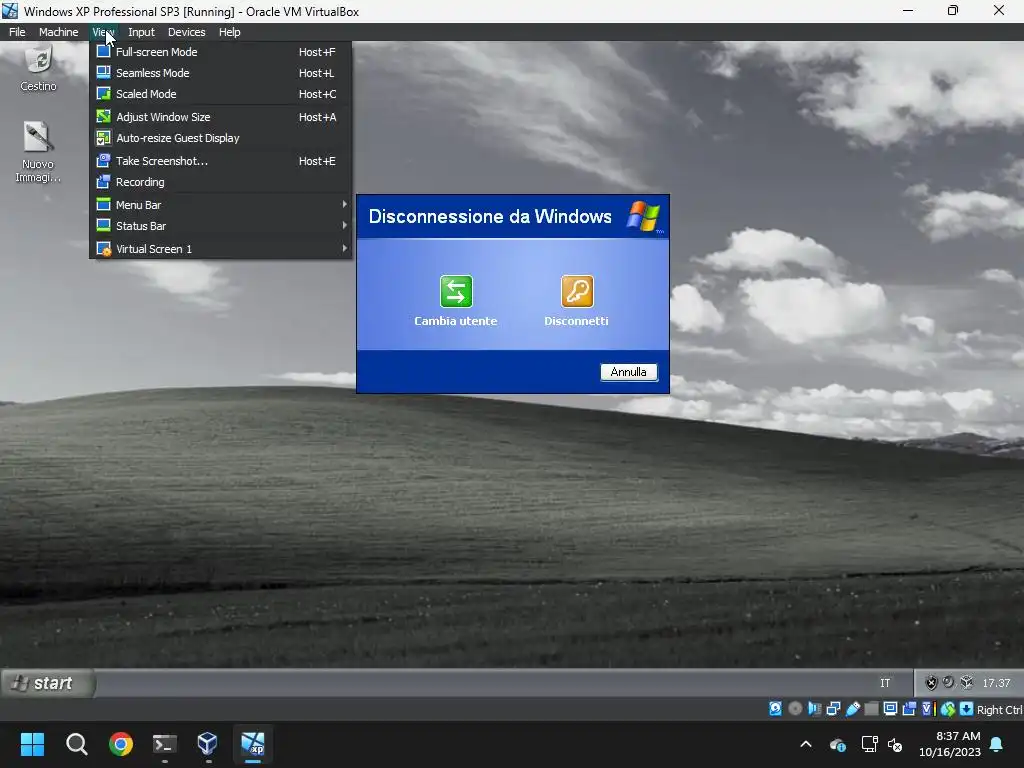
Task: Expand the Menu Bar submenu
Action: point(221,204)
